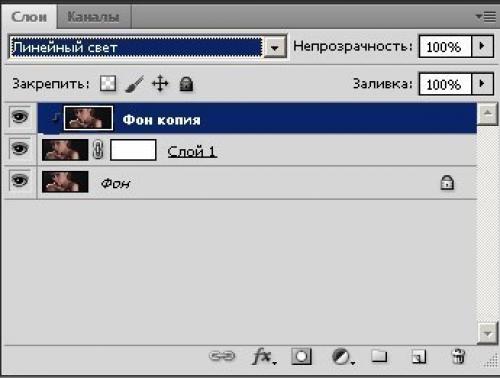
Task: Click the Непрозрачность 100% value field
Action: pos(445,47)
